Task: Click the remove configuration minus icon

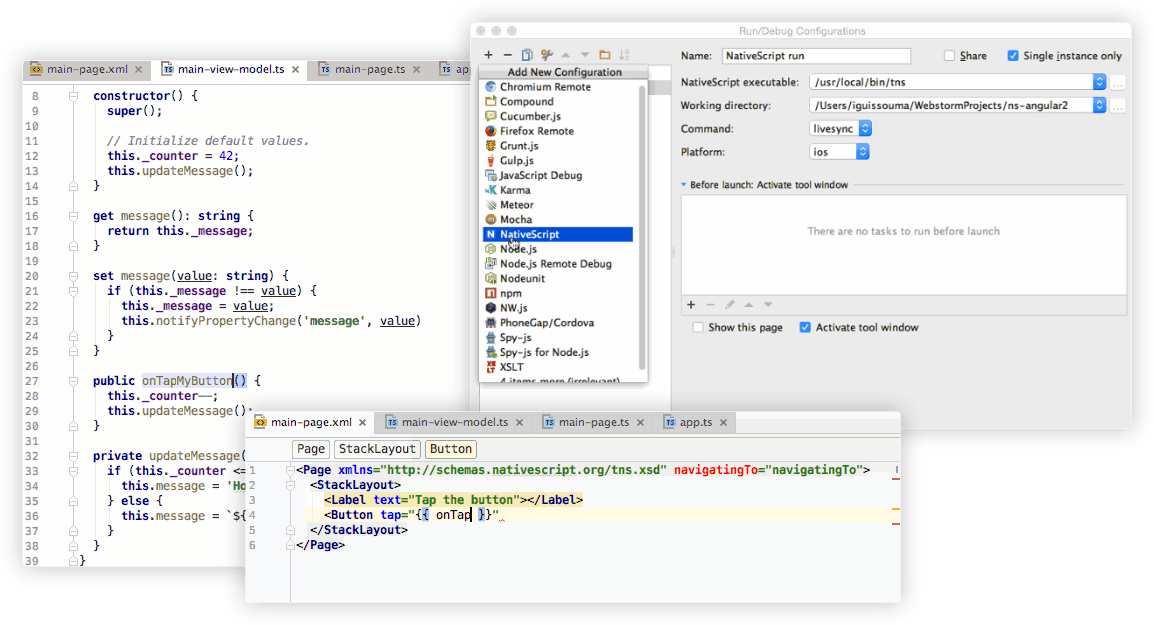Action: tap(507, 54)
